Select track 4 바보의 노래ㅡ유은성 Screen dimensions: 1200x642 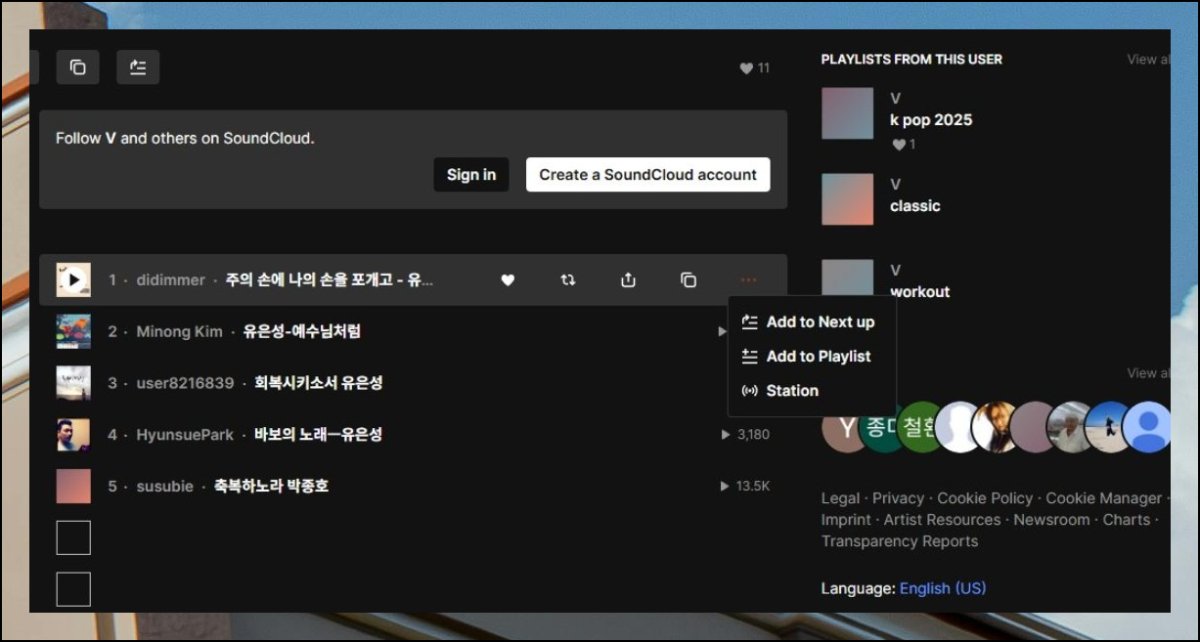(318, 435)
